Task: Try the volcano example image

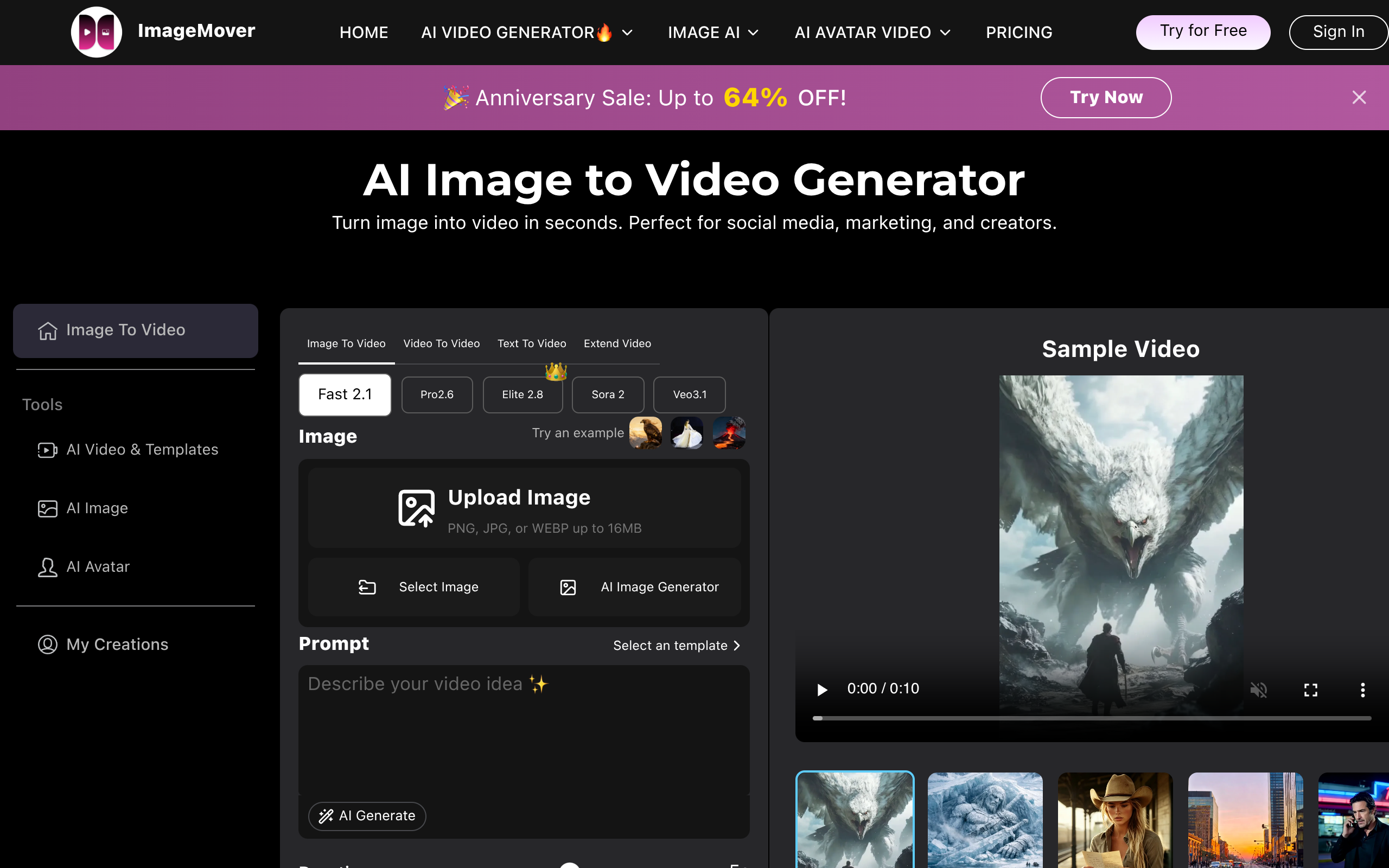Action: click(729, 433)
